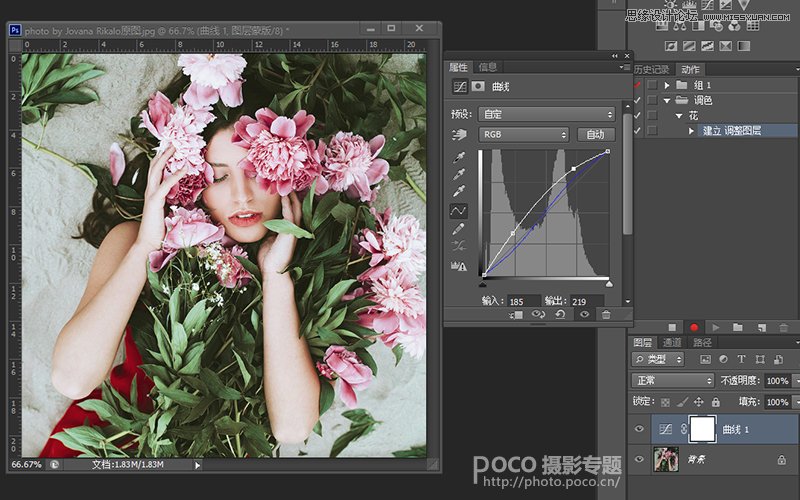Viewport: 800px width, 500px height.
Task: Collapse the 调色 action set
Action: (x=667, y=101)
